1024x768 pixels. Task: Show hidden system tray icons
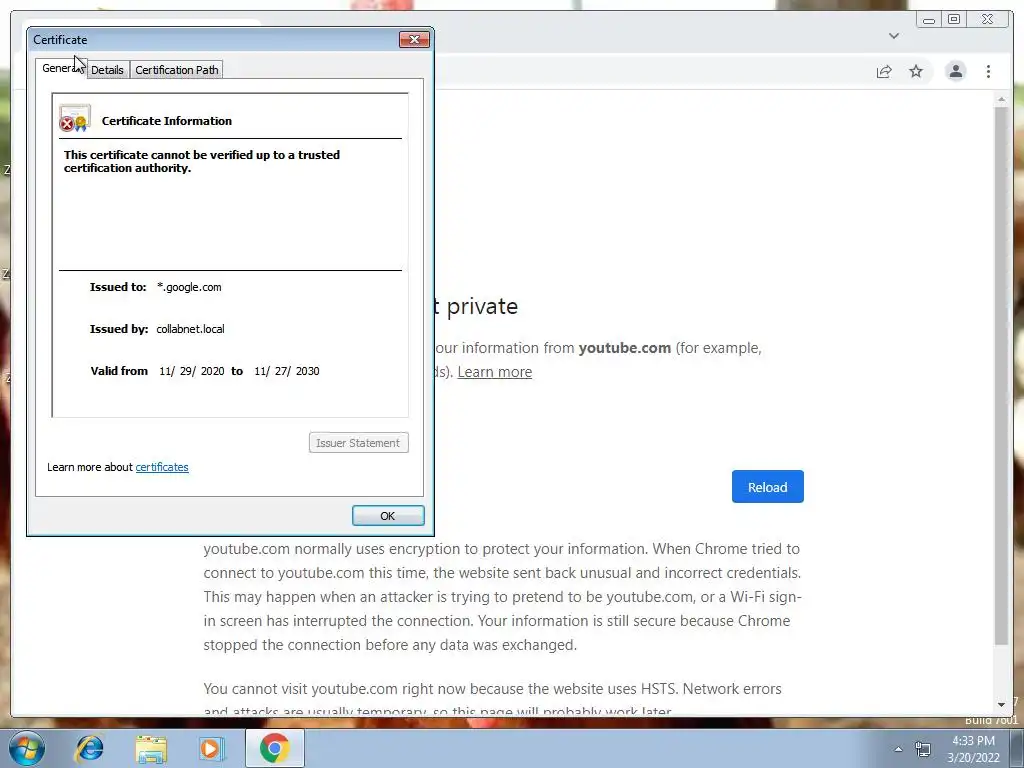(x=899, y=749)
